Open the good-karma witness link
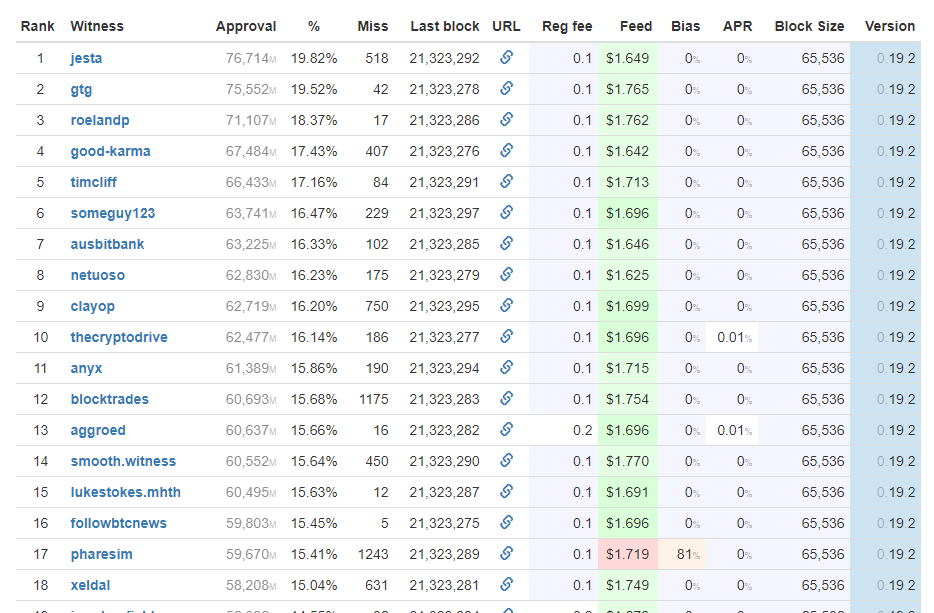The height and width of the screenshot is (613, 934). [110, 151]
